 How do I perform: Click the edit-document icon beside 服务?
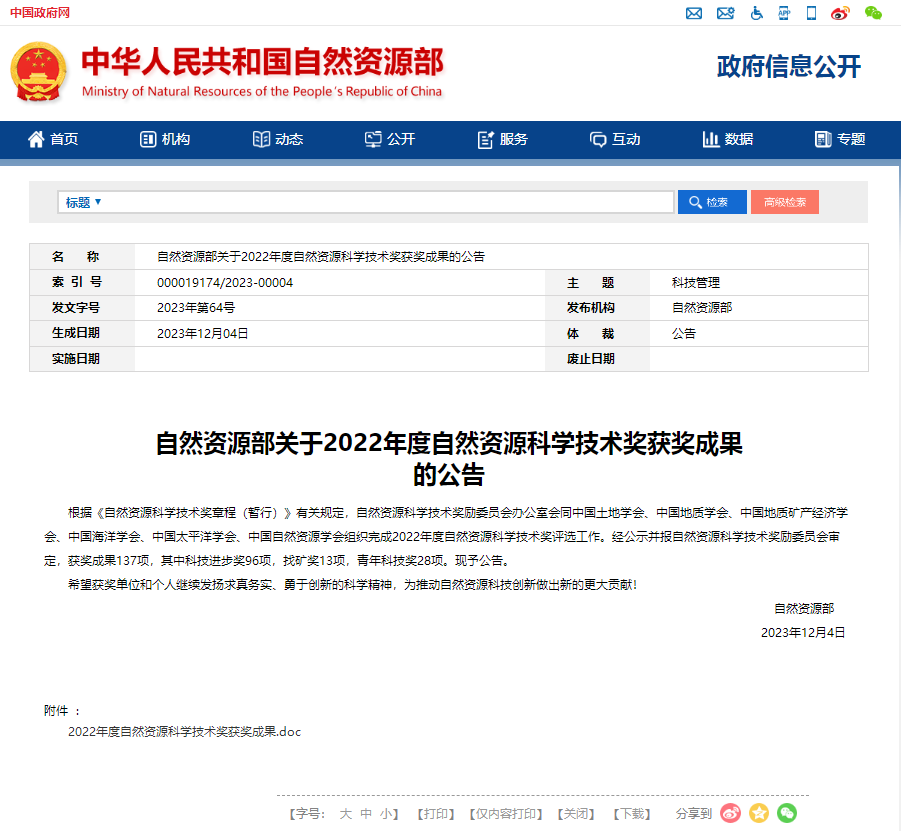pos(486,140)
